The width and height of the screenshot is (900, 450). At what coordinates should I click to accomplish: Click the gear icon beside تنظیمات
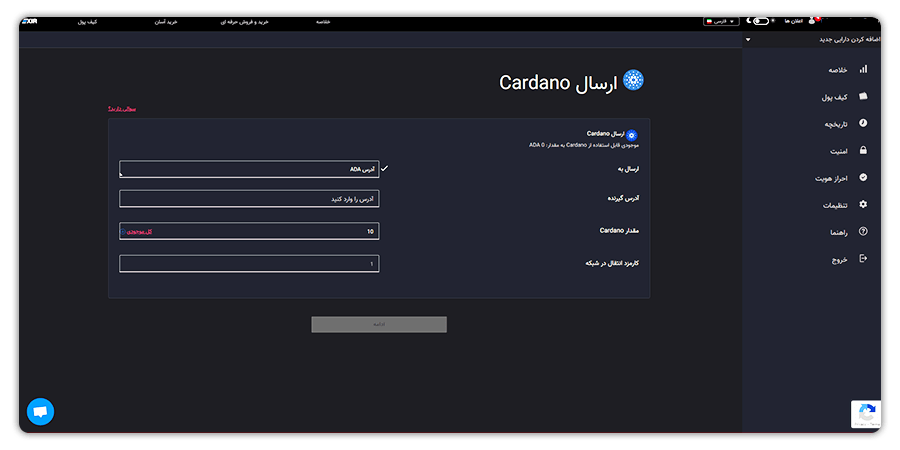pos(863,204)
